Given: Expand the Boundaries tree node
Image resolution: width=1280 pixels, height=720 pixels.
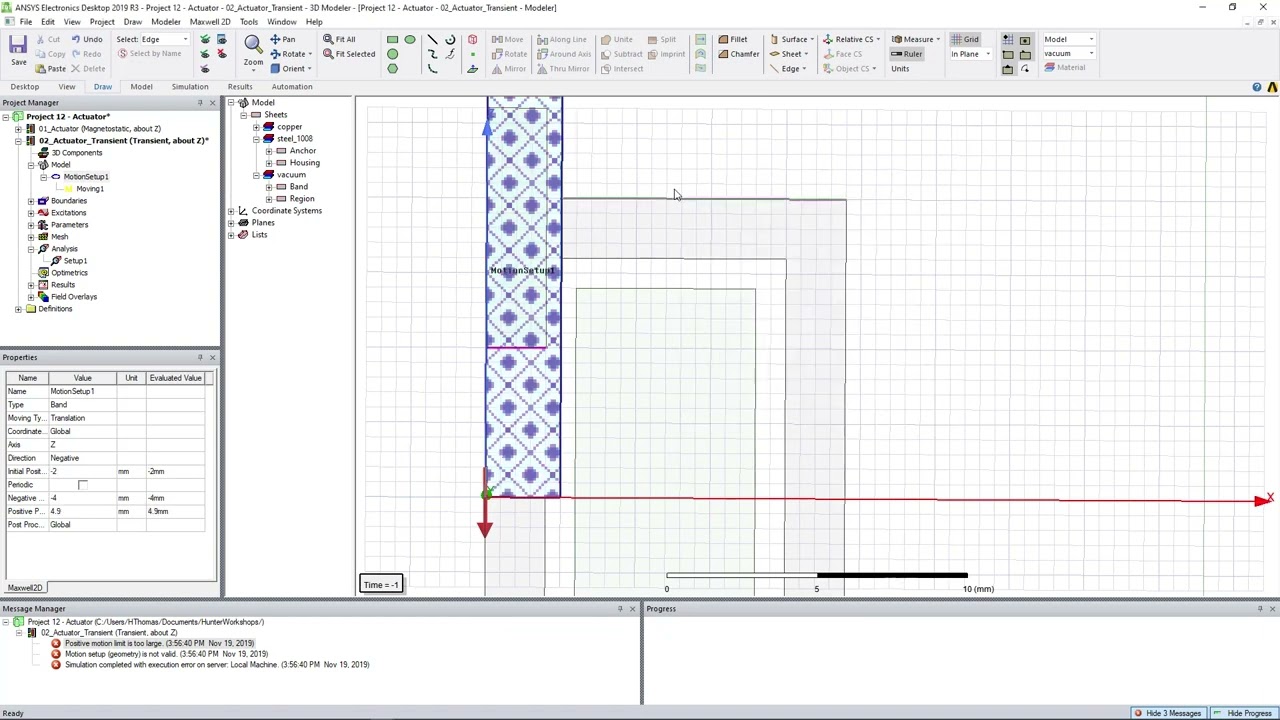Looking at the screenshot, I should click(31, 201).
